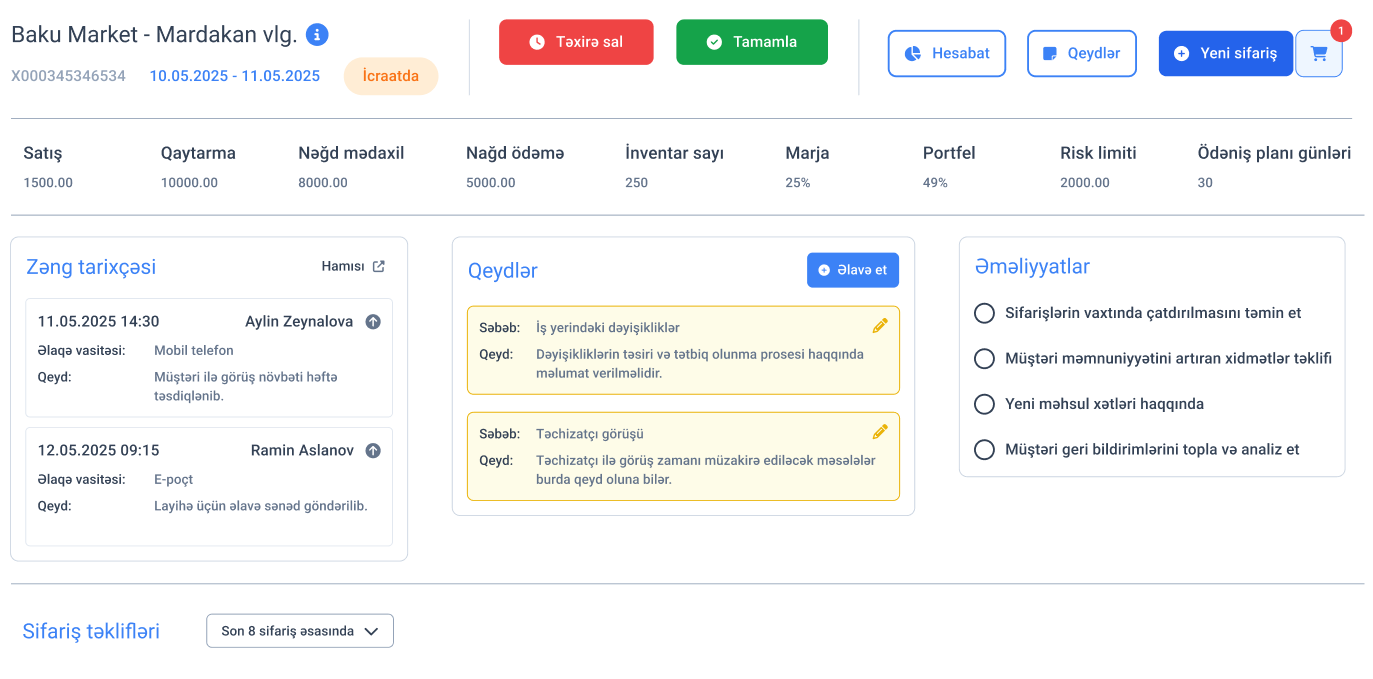Click the 'Mobil telefon' contact method text
This screenshot has height=679, width=1373.
click(194, 351)
